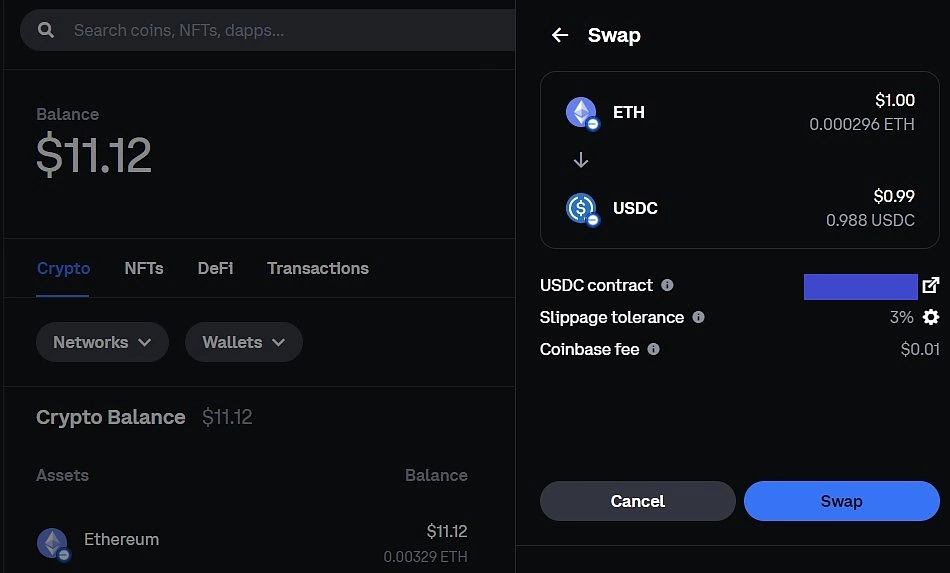
Task: Confirm with the blue Swap button
Action: pos(842,501)
